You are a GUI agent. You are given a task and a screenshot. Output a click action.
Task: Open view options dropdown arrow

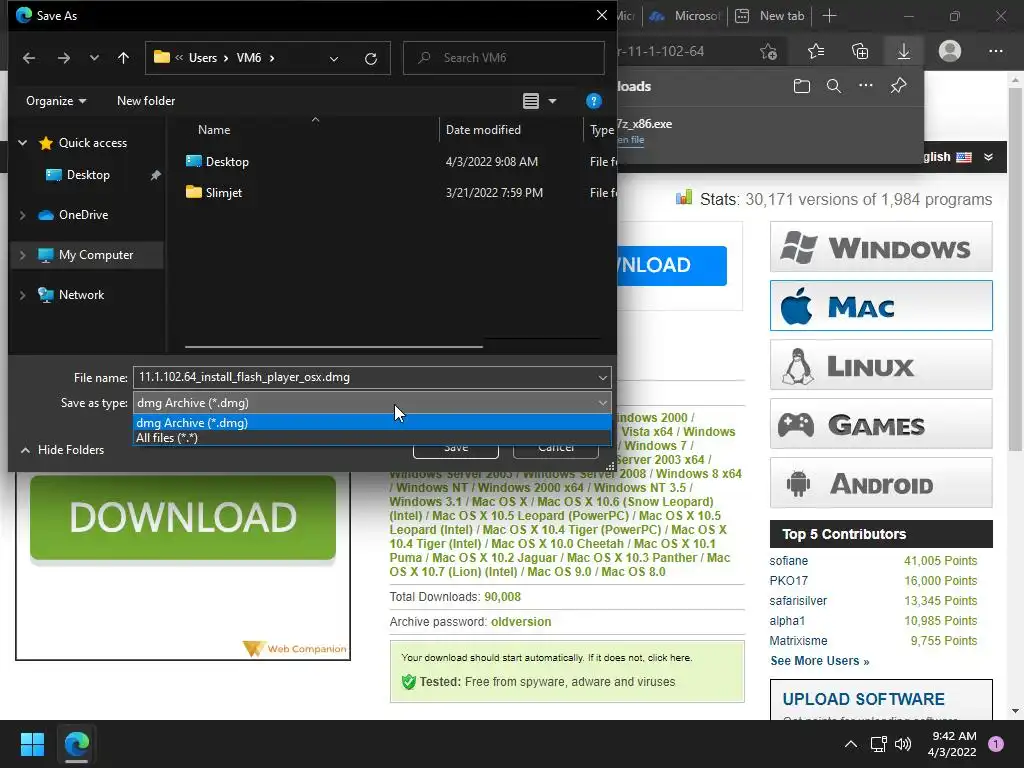[552, 101]
